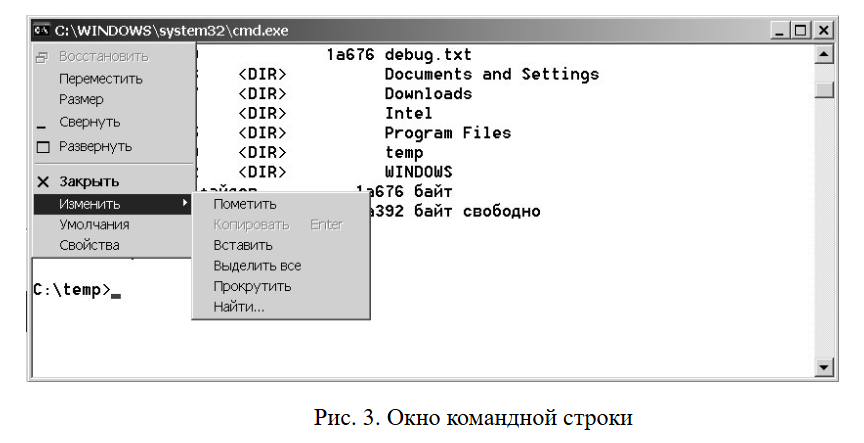Expand the Изменить submenu arrow

[185, 204]
